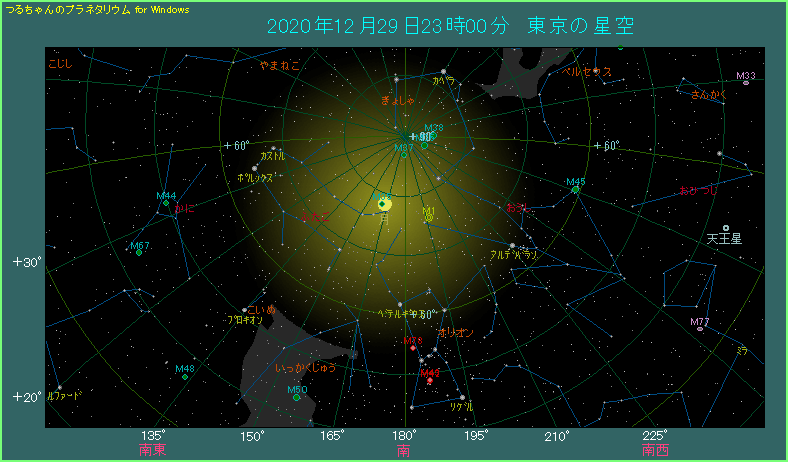Click the M50 marker in いっかくじゅう
The height and width of the screenshot is (462, 788).
click(x=297, y=397)
